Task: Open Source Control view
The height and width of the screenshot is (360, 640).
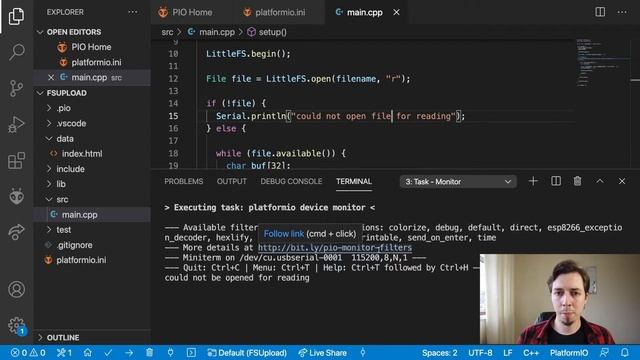Action: pos(16,88)
